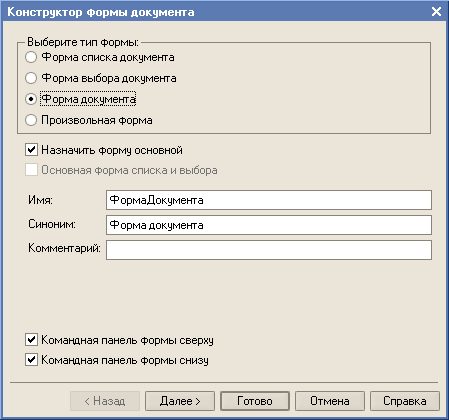Click the Командная панель формы сверху label
Screen dimensions: 449x420
[127, 340]
